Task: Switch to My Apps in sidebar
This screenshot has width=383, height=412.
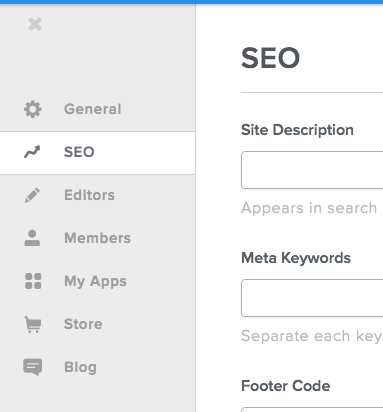Action: tap(95, 281)
